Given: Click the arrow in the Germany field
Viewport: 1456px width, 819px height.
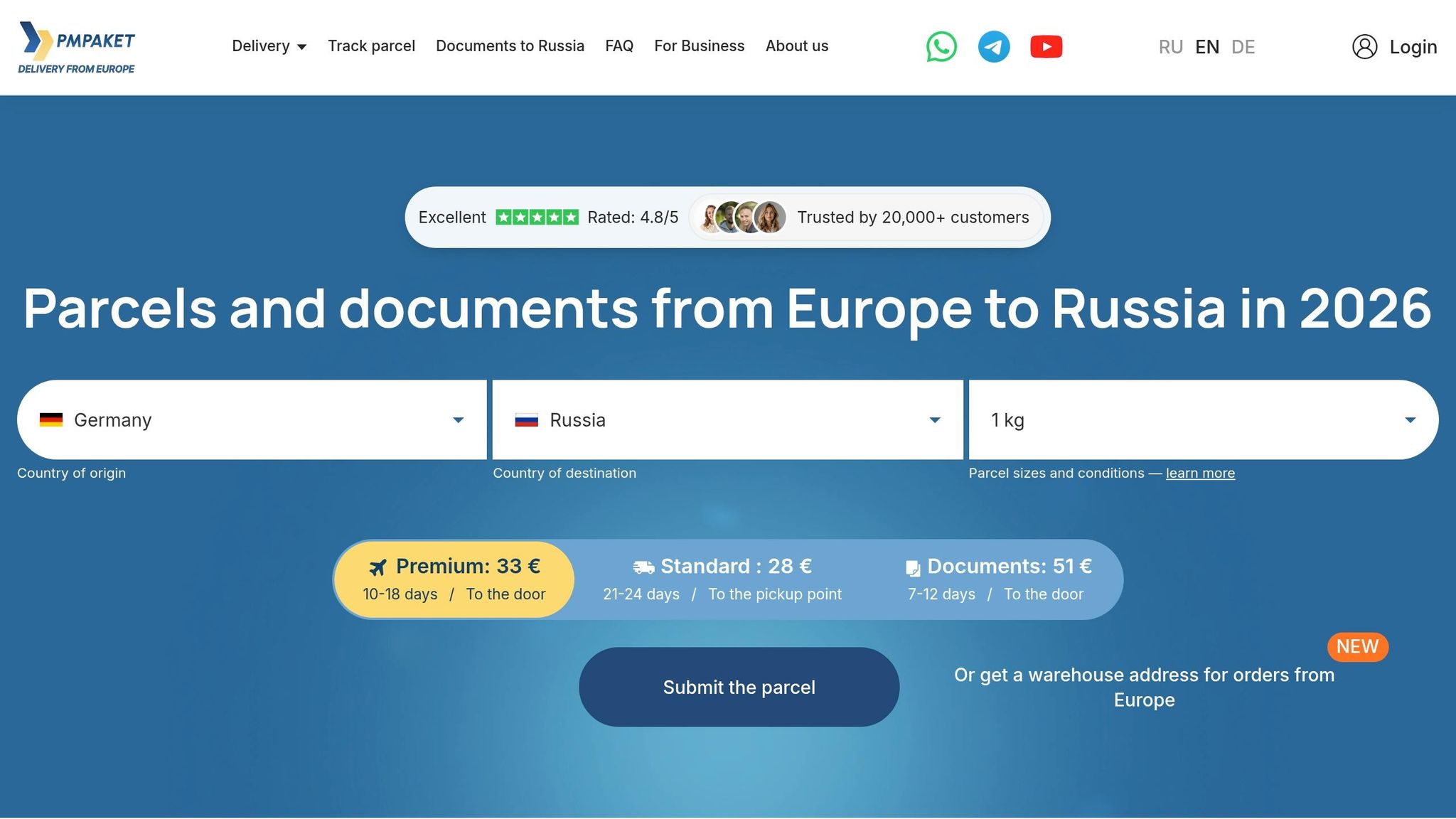Looking at the screenshot, I should pyautogui.click(x=459, y=420).
